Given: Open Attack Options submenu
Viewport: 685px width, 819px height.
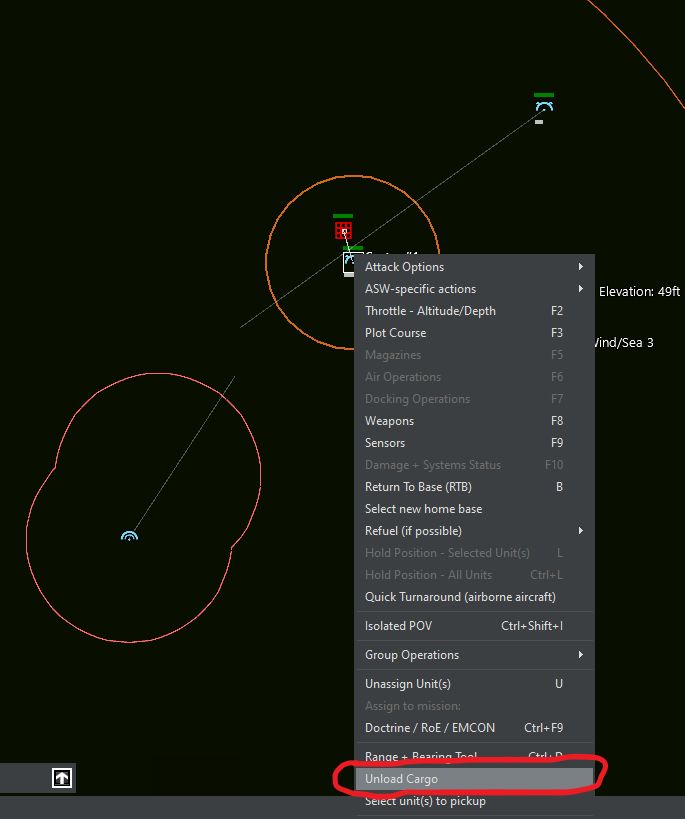Looking at the screenshot, I should 474,267.
